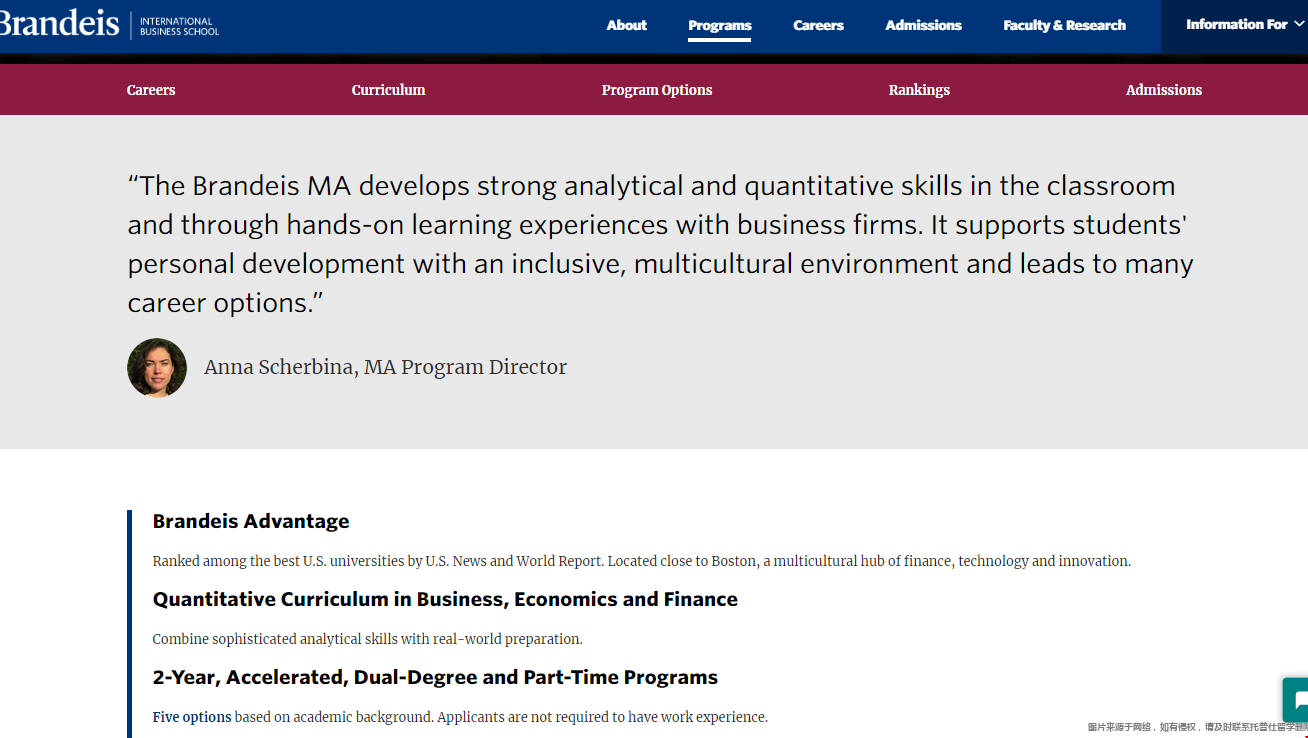This screenshot has height=738, width=1308.
Task: Click the 2-Year, Accelerated, Dual-Degree heading
Action: 435,677
